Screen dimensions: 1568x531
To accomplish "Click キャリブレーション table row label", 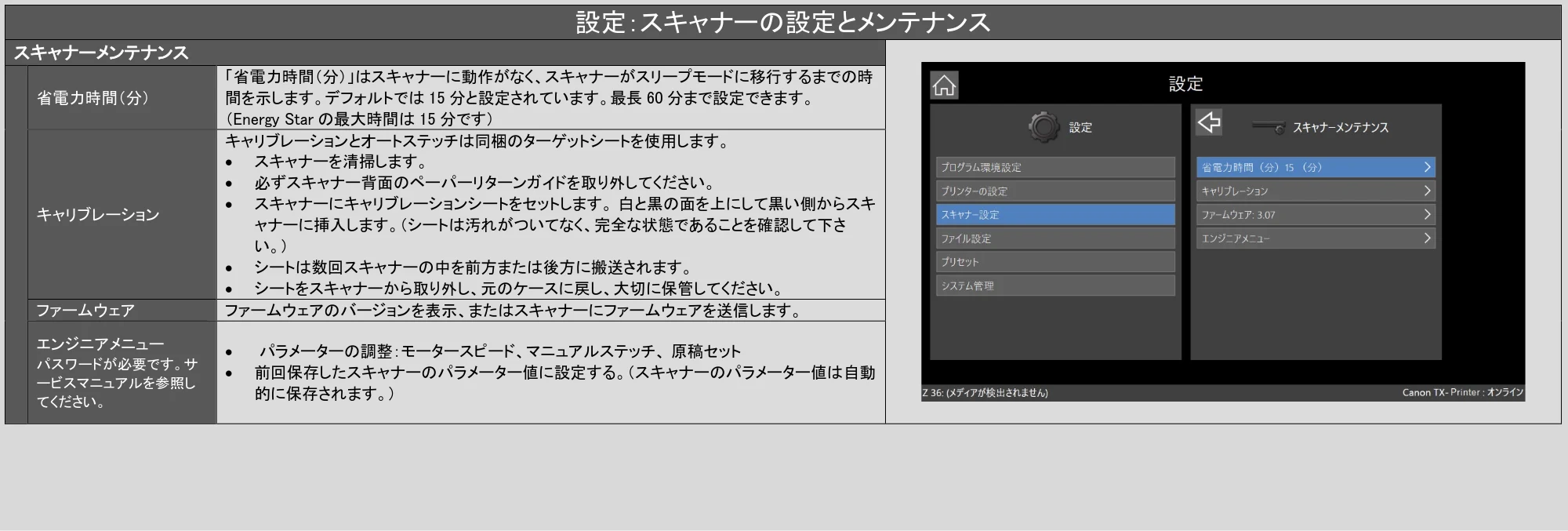I will click(x=98, y=215).
